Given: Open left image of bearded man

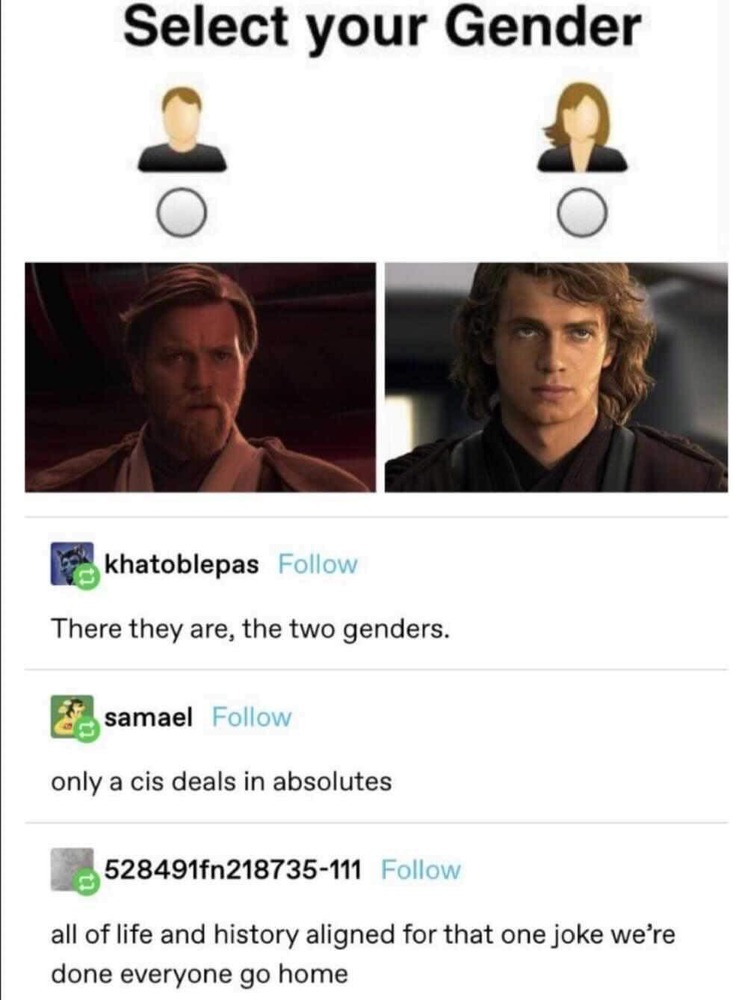Looking at the screenshot, I should click(200, 377).
